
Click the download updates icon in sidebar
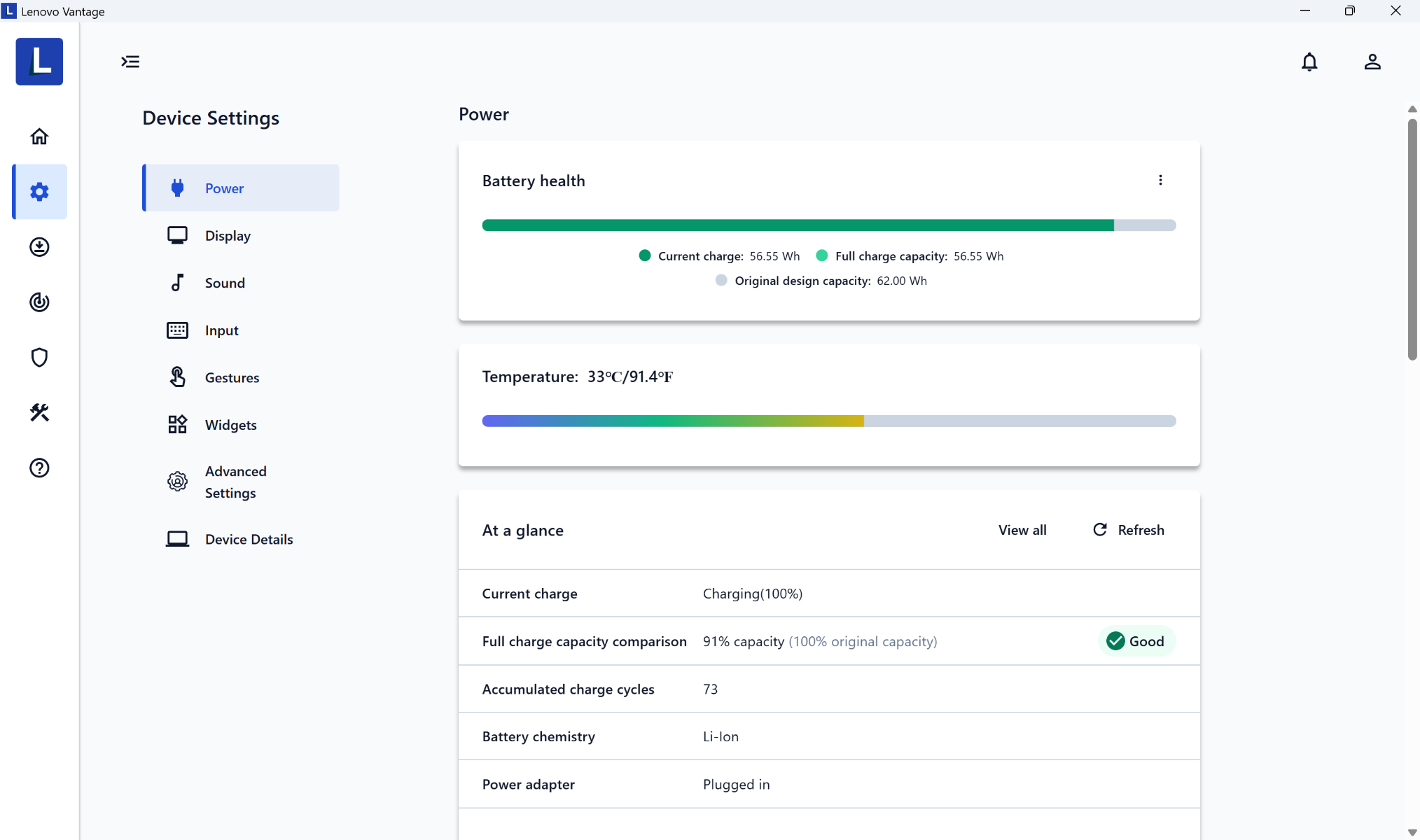(39, 247)
